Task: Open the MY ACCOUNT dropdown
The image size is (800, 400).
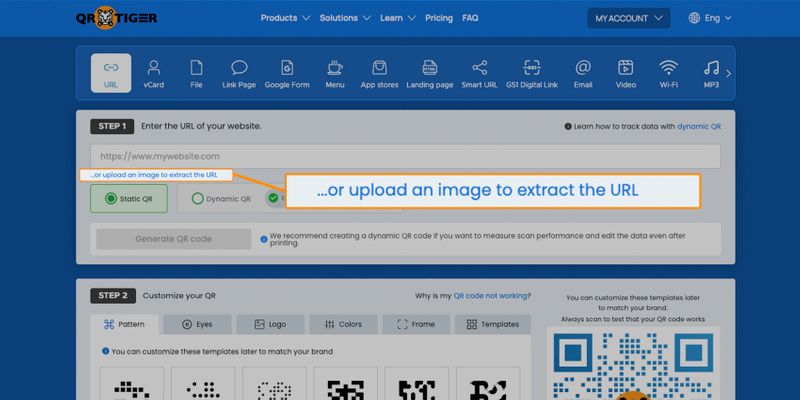Action: 629,18
